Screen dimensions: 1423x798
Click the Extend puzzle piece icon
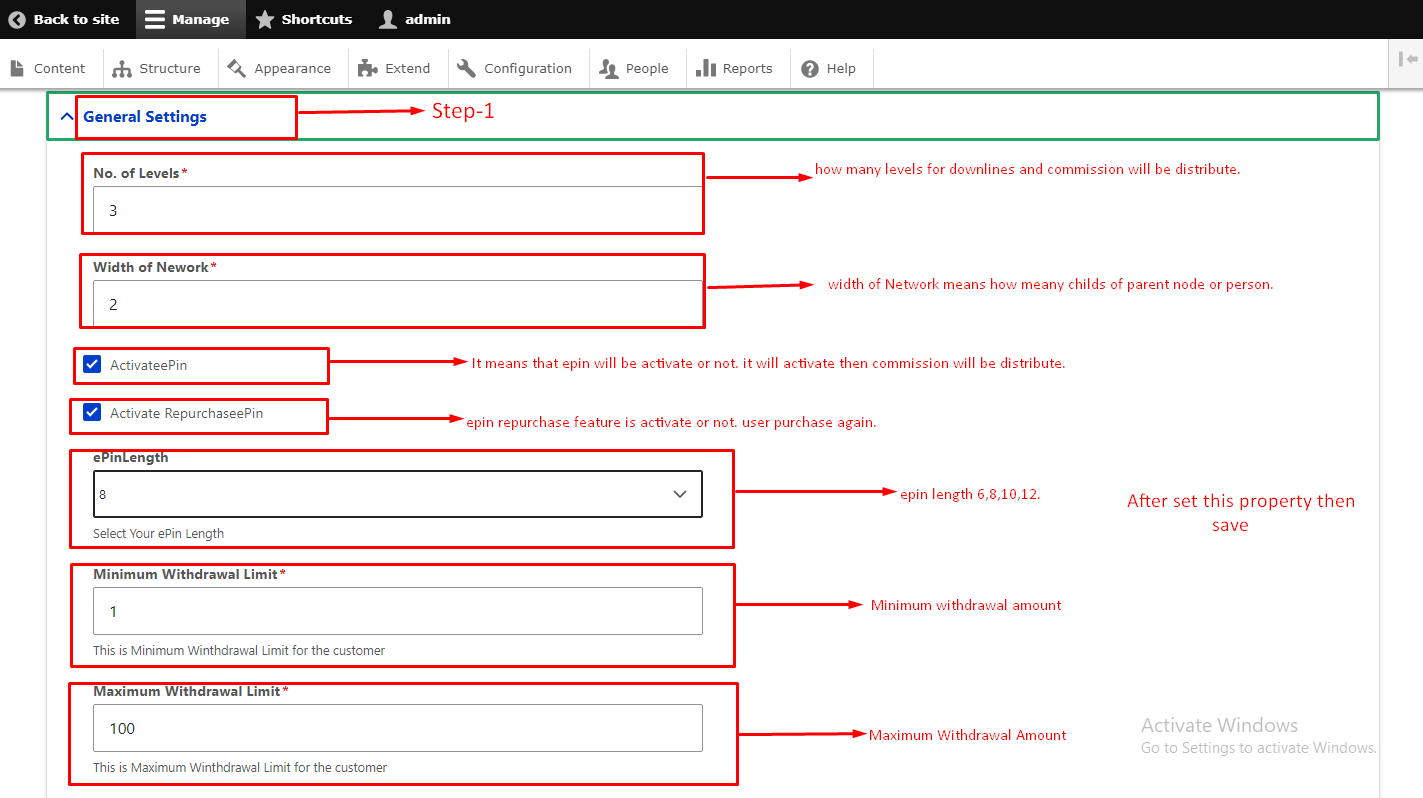point(368,68)
